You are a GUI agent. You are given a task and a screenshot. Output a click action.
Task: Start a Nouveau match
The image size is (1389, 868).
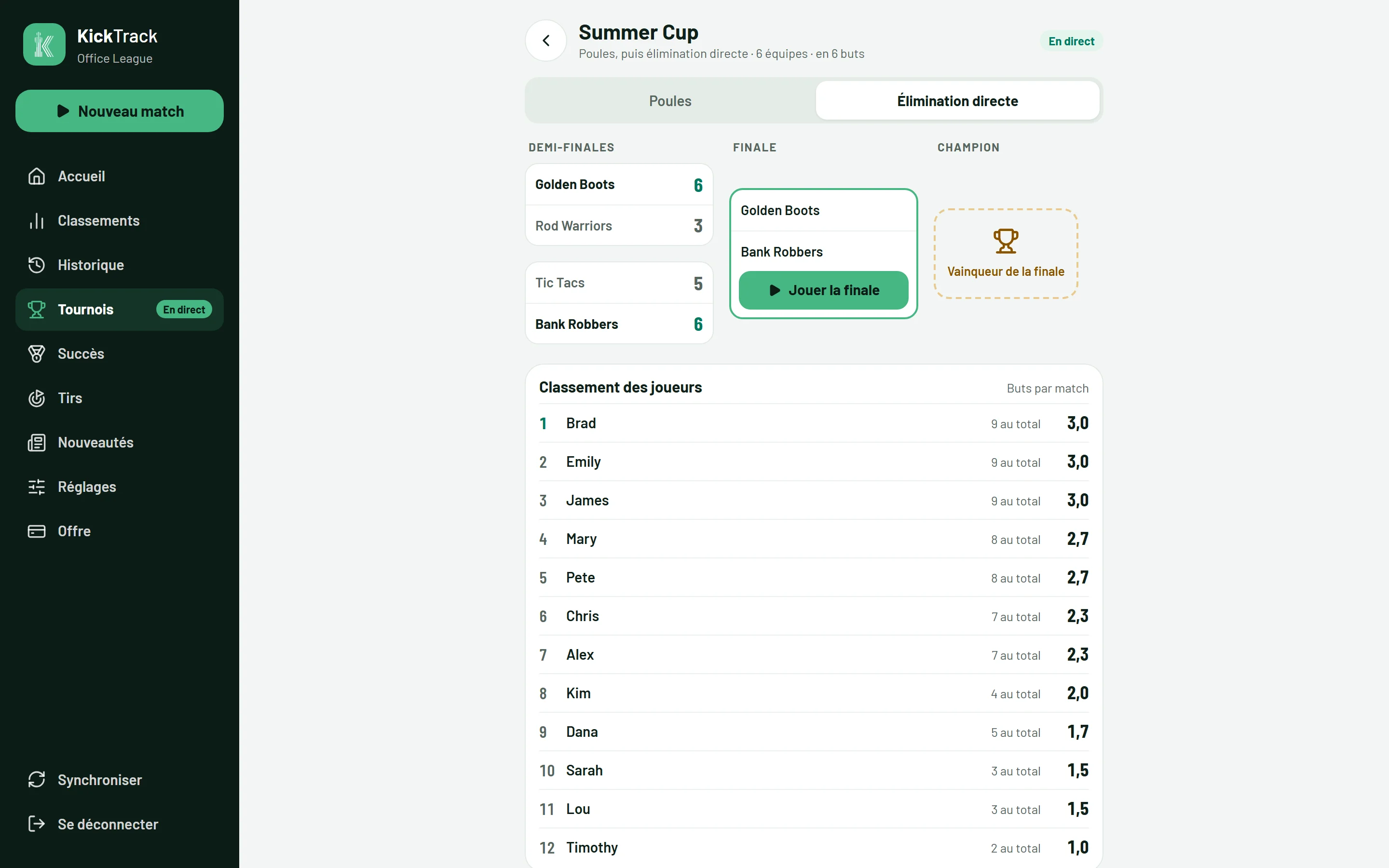(x=120, y=111)
